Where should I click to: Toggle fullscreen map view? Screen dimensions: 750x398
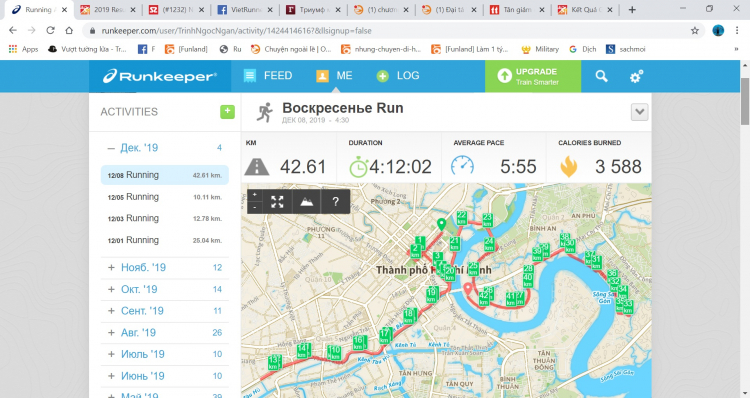coord(277,201)
